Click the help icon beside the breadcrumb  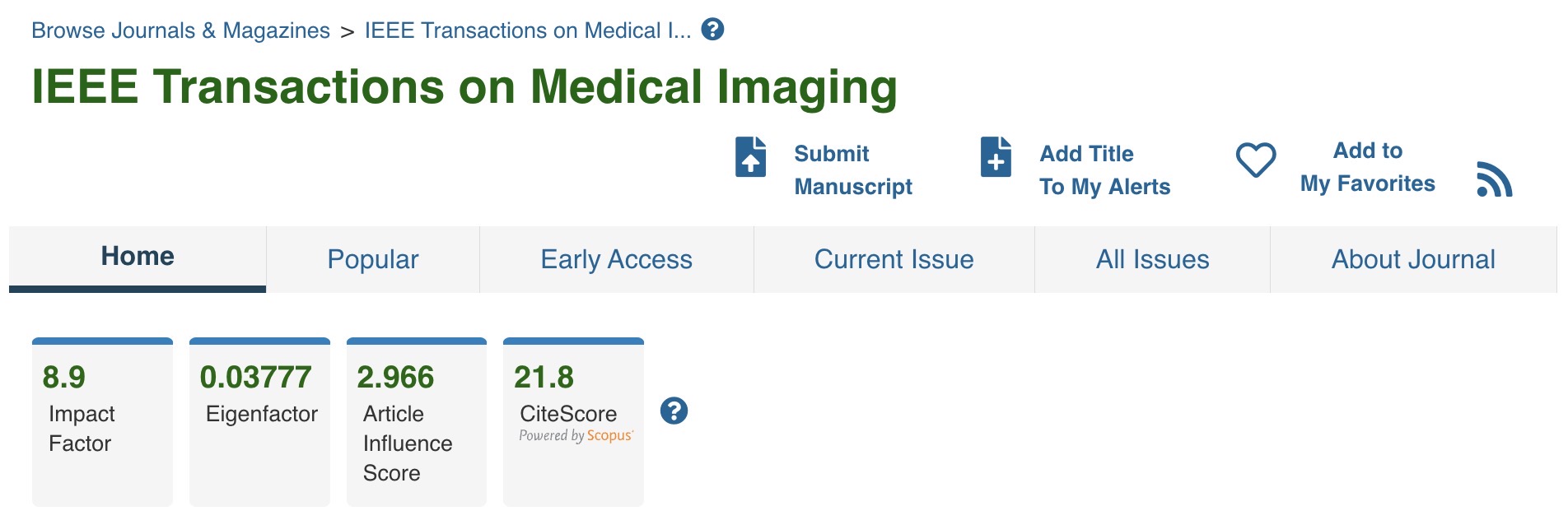[x=712, y=30]
